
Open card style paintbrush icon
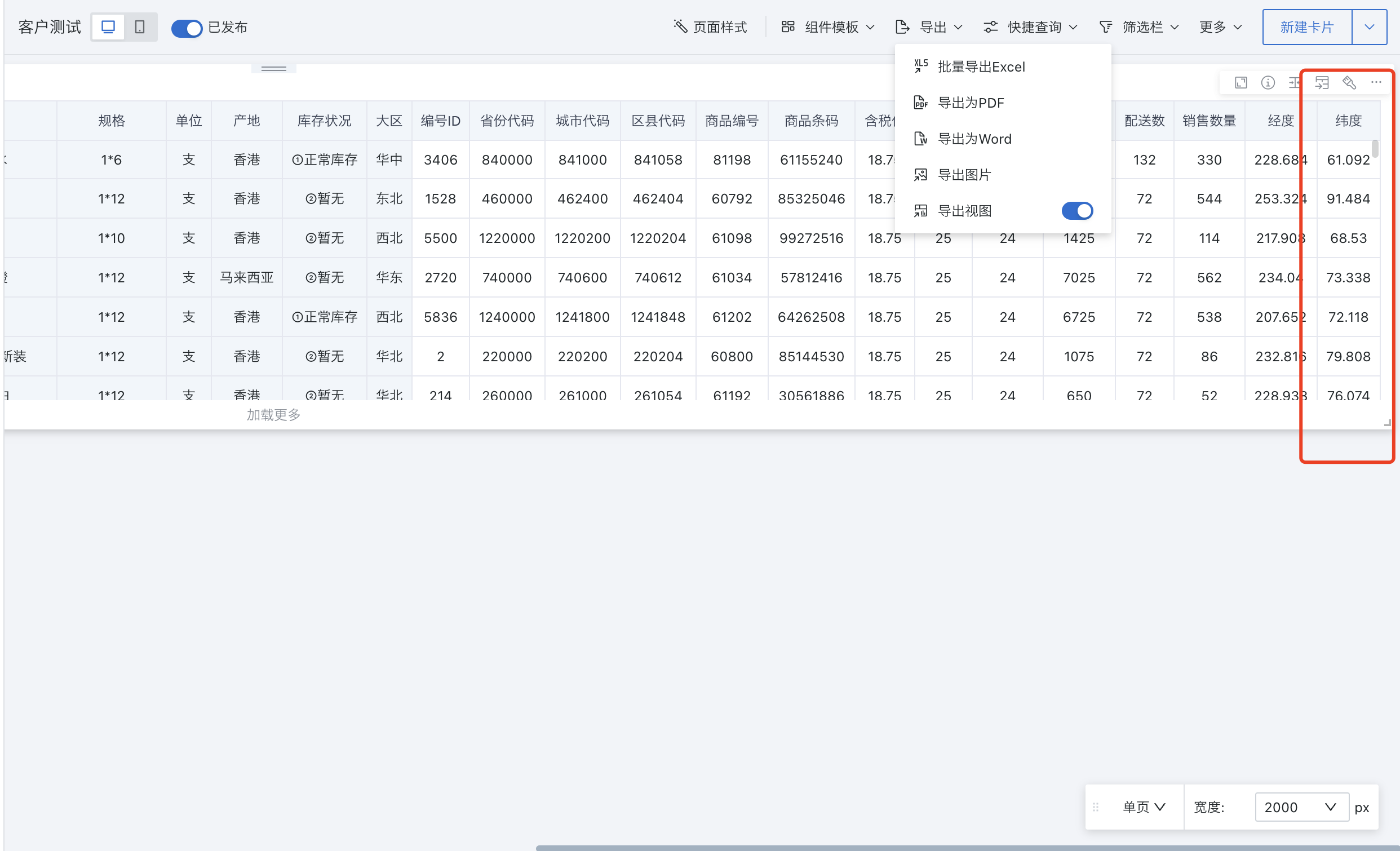click(1349, 83)
